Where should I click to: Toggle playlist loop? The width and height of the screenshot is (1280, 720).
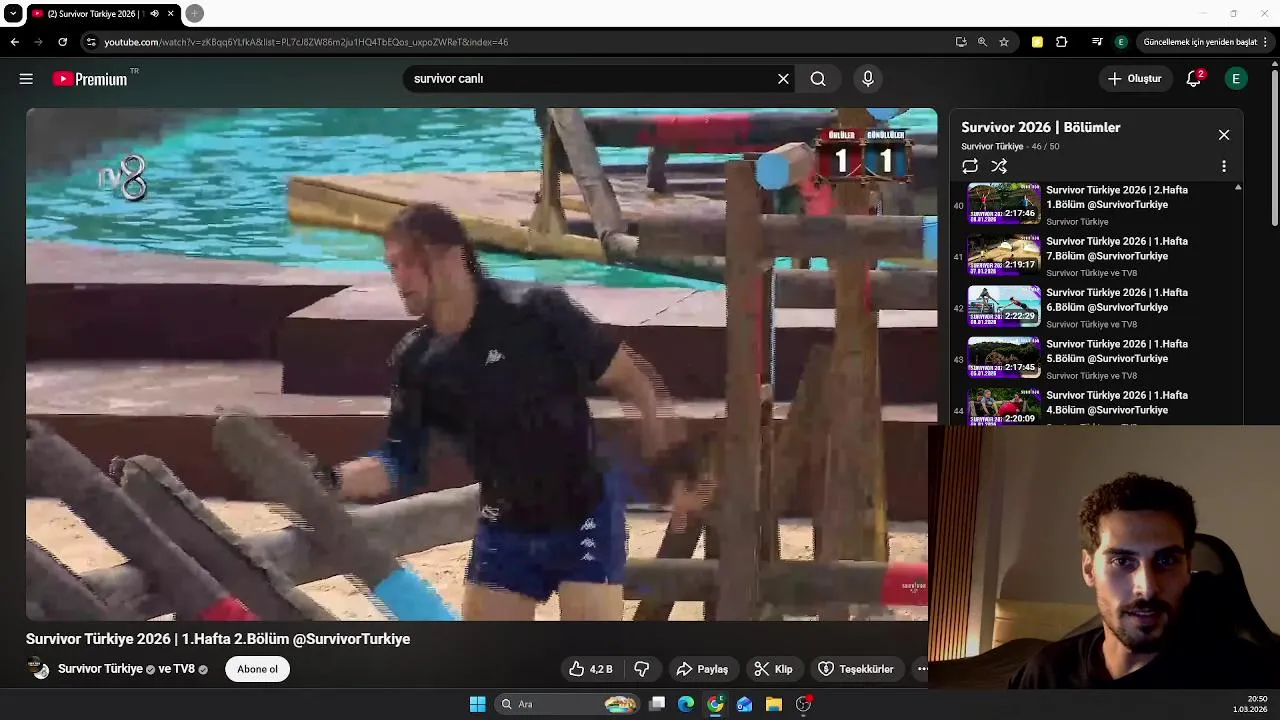969,167
